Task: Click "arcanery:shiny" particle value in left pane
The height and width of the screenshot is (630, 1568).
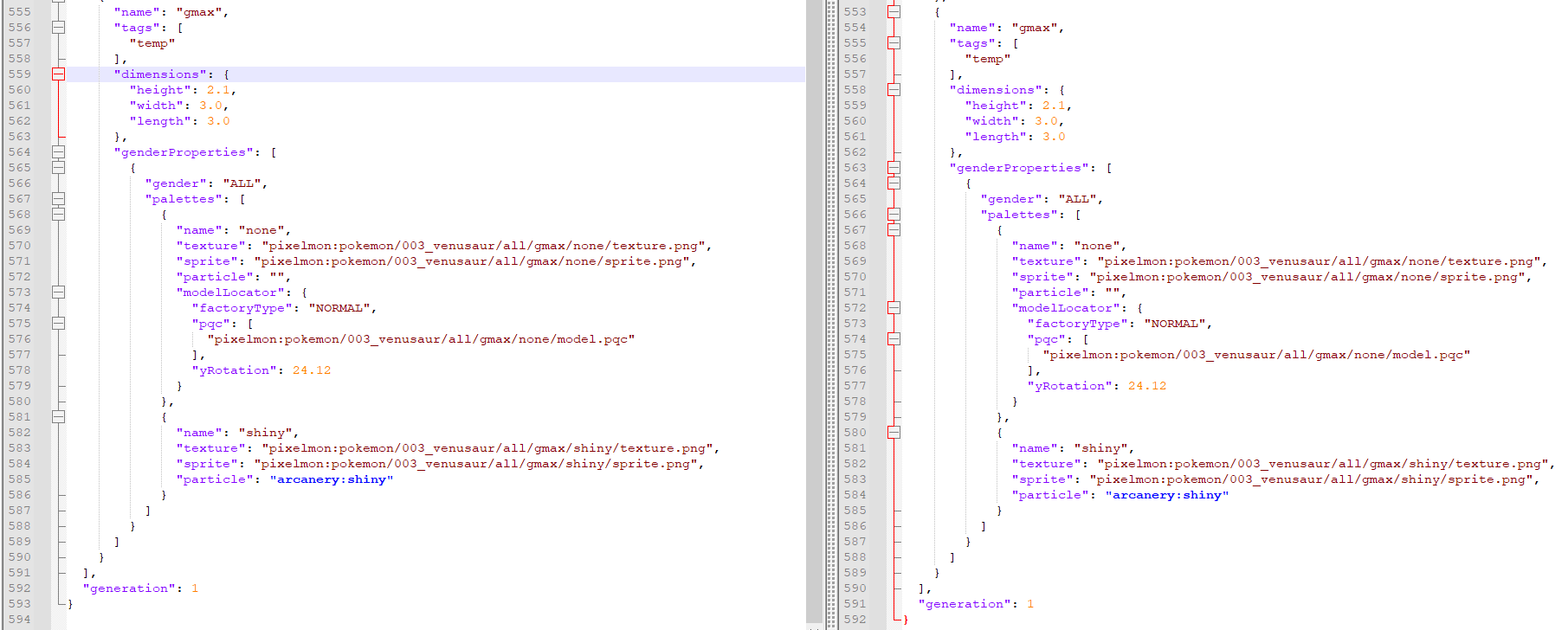Action: [x=332, y=479]
